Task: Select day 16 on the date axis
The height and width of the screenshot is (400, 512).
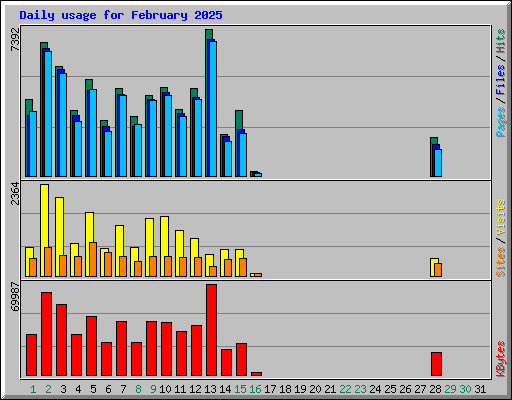Action: point(255,389)
